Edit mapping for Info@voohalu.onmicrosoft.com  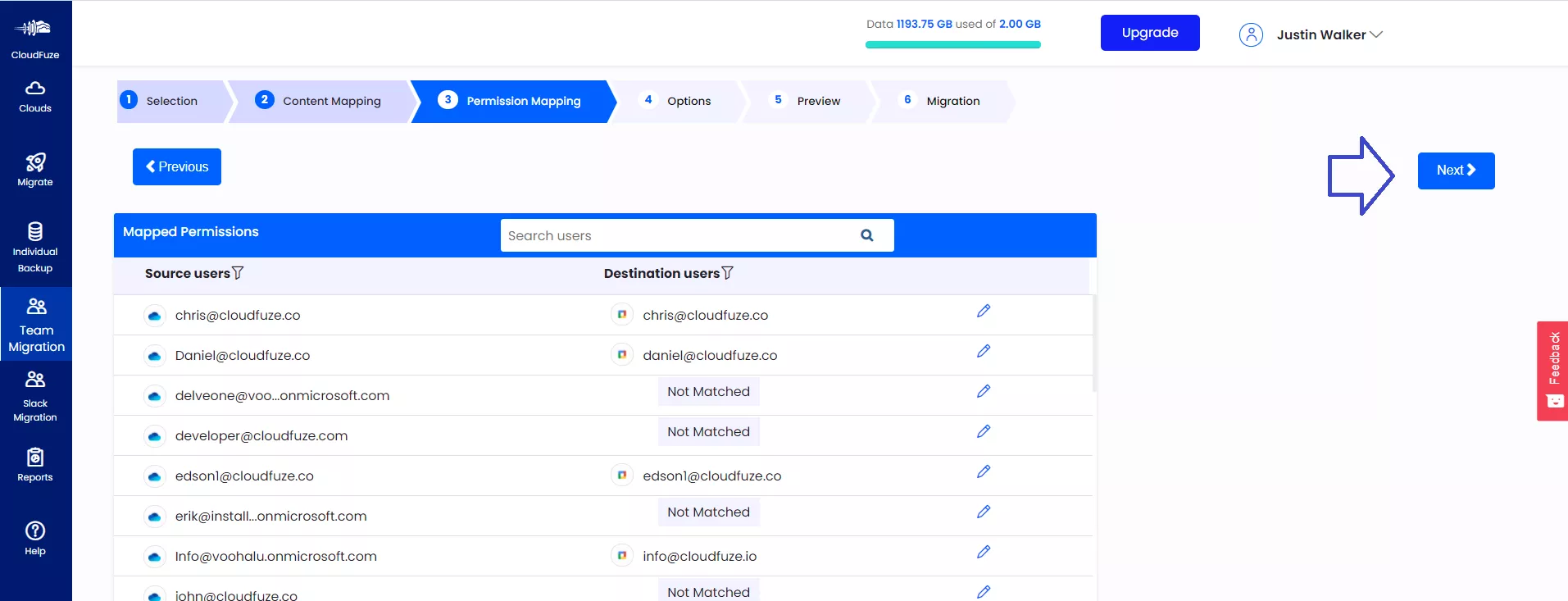pyautogui.click(x=984, y=552)
